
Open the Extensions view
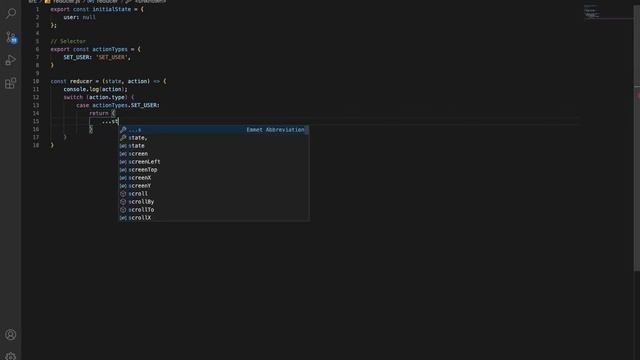click(x=11, y=83)
